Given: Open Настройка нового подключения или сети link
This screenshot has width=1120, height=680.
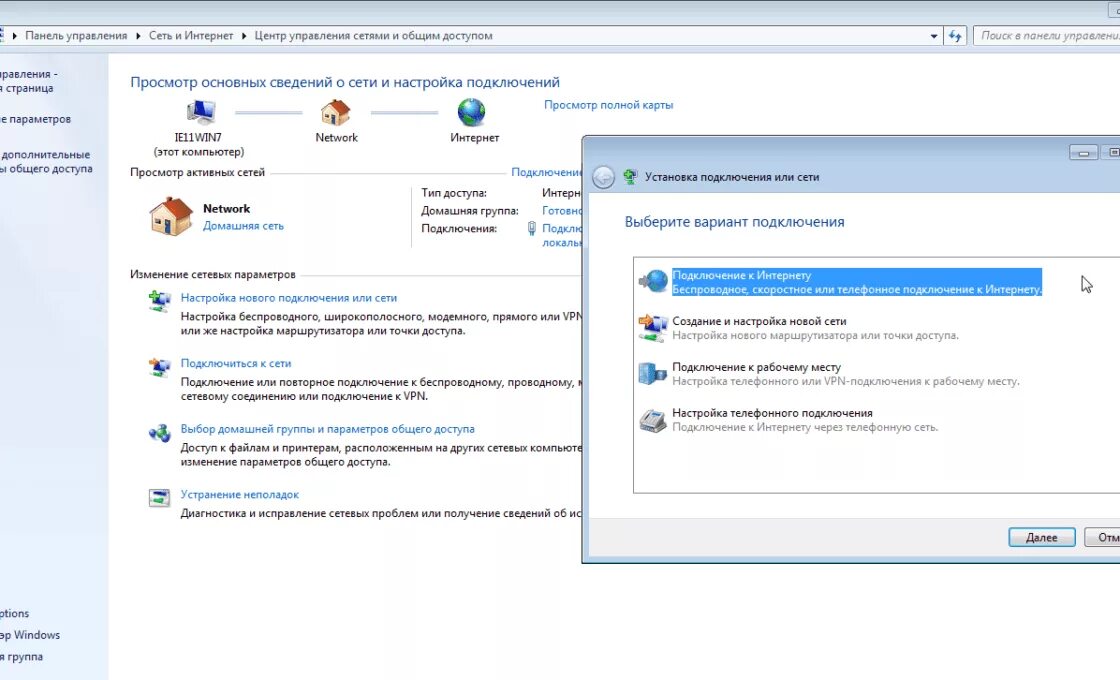Looking at the screenshot, I should (x=289, y=298).
